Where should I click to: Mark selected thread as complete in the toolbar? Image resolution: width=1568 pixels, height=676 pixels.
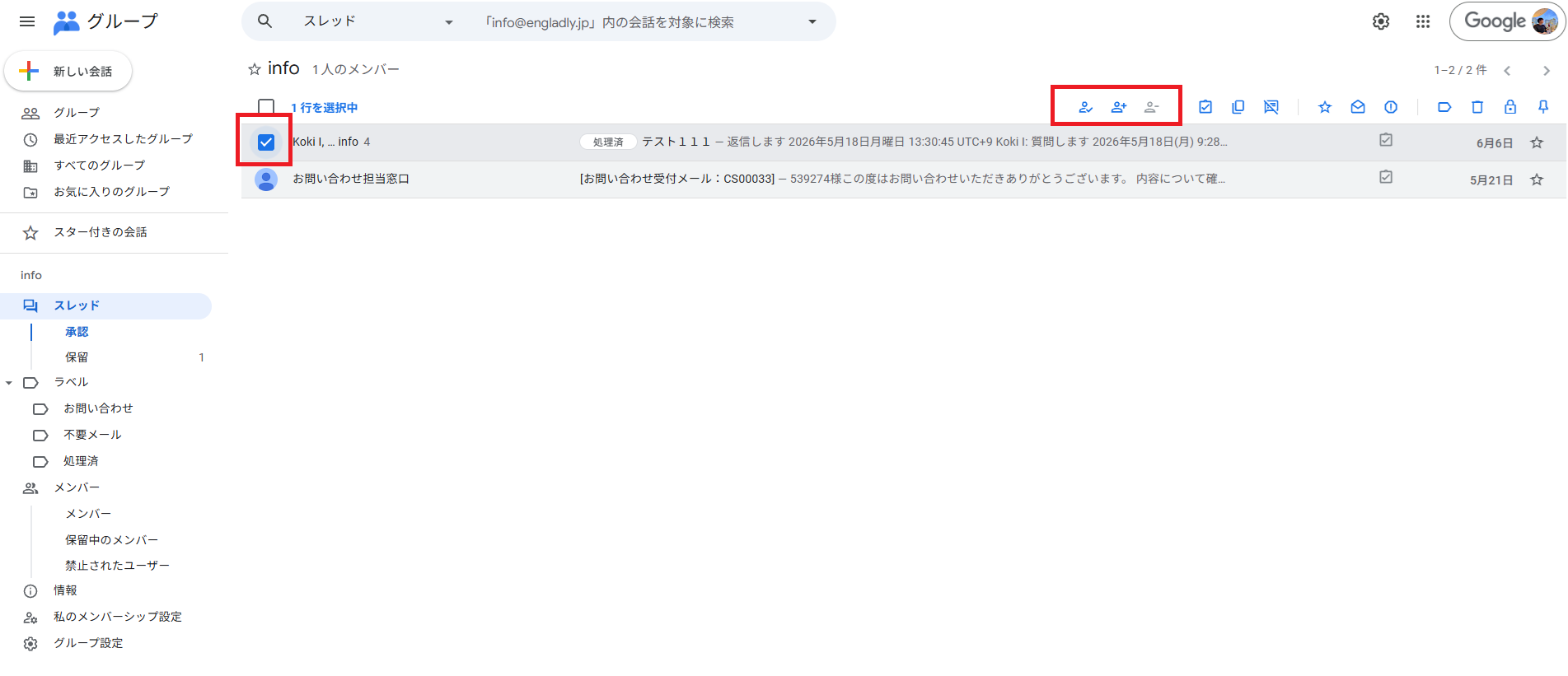[1205, 107]
